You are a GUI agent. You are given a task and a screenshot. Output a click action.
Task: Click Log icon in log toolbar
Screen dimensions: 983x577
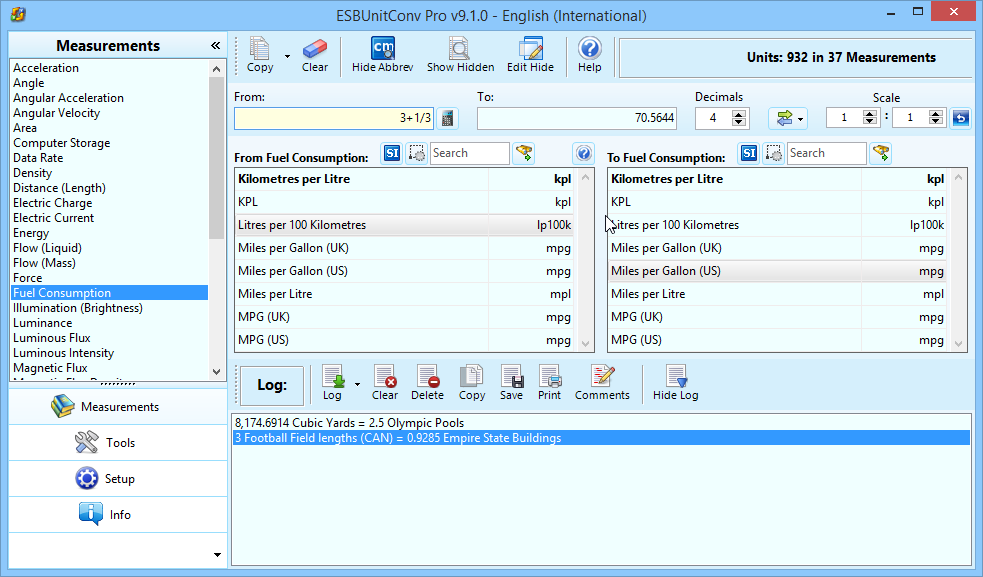click(332, 383)
